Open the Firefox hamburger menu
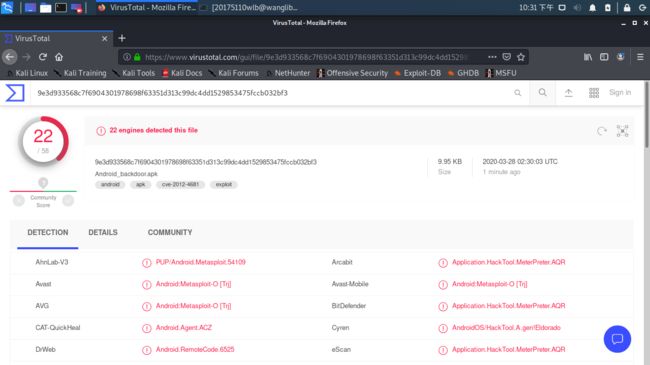This screenshot has height=365, width=650. point(640,57)
